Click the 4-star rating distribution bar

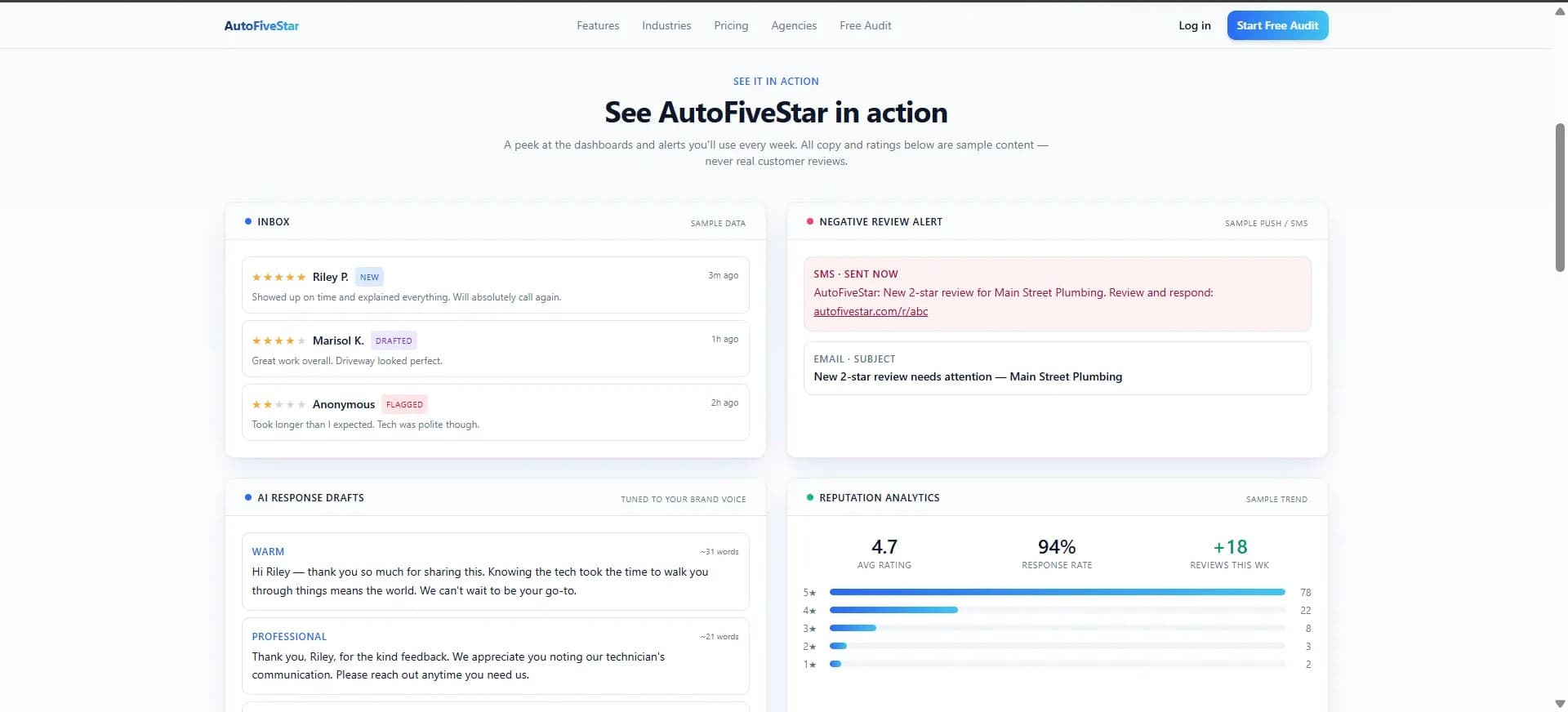click(1058, 610)
